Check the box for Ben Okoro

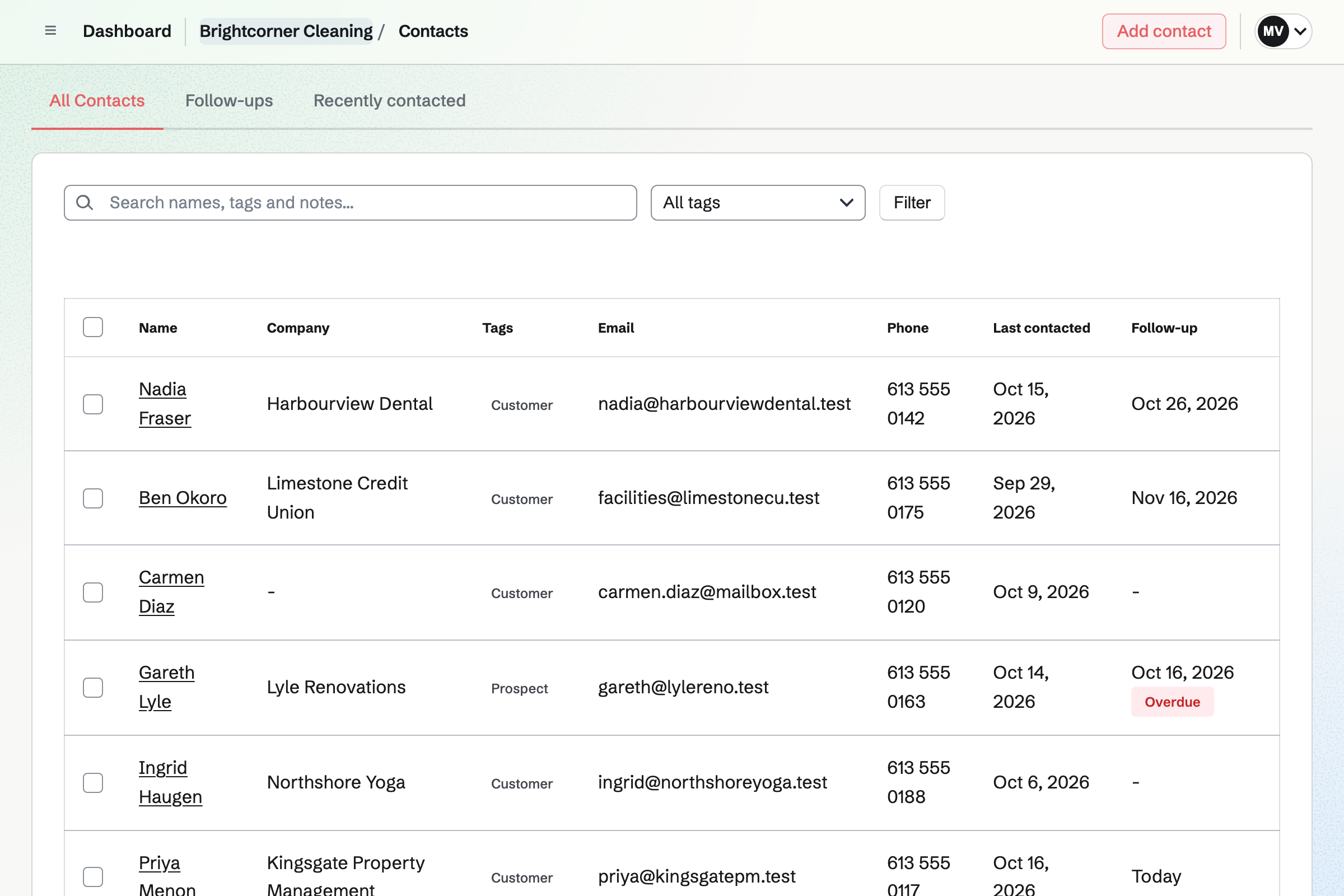click(x=92, y=498)
